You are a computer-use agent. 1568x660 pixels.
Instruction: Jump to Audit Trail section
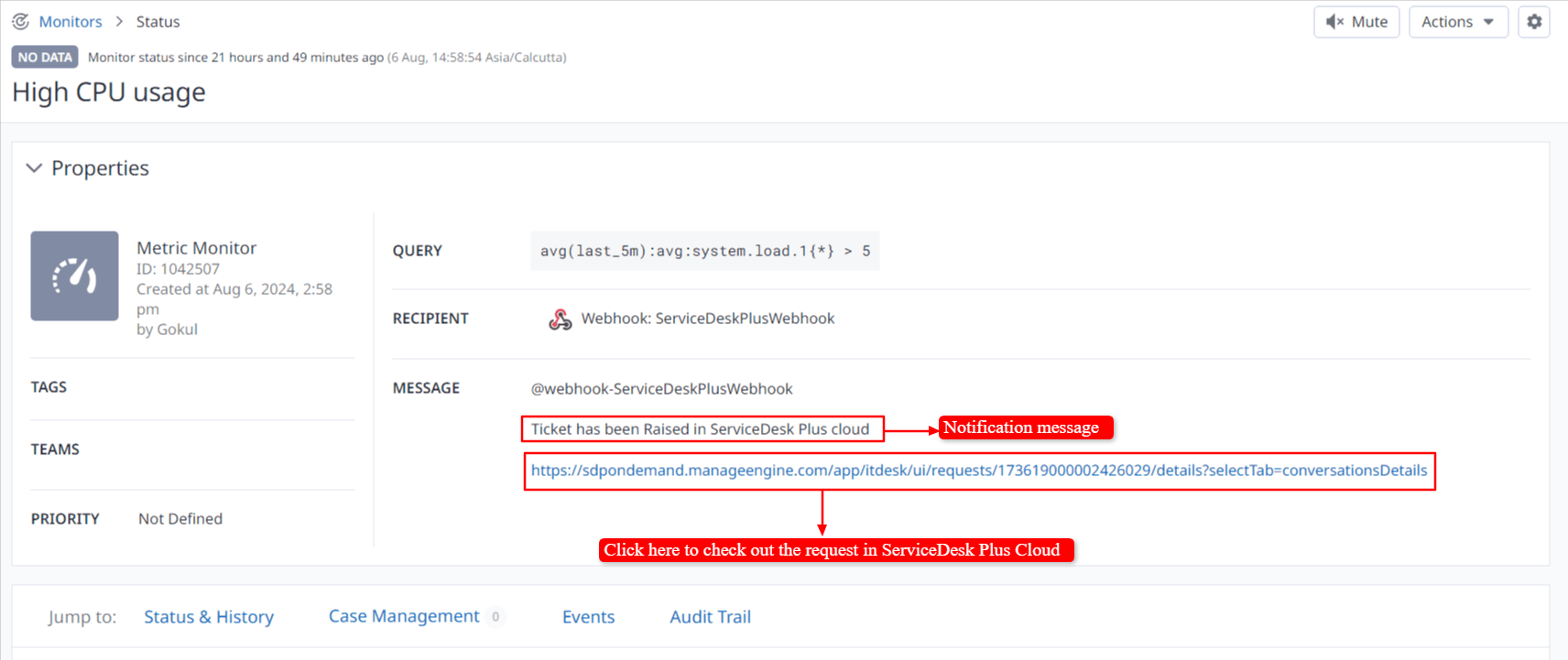710,617
